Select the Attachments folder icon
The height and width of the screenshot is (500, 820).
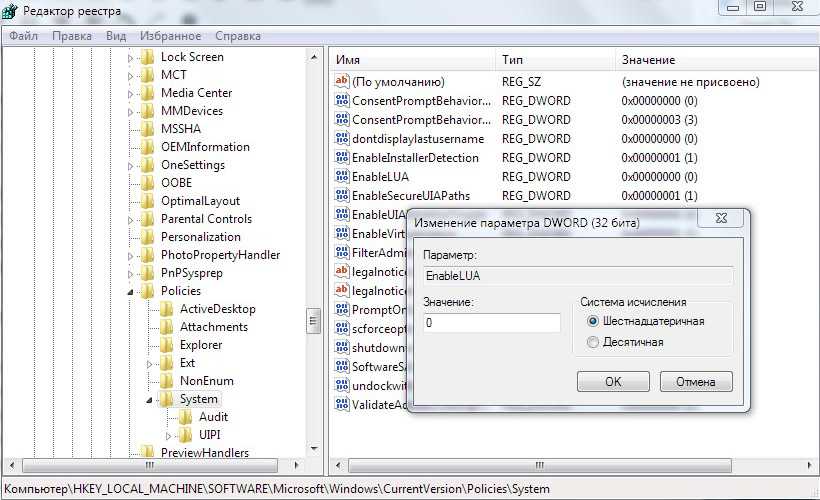166,327
